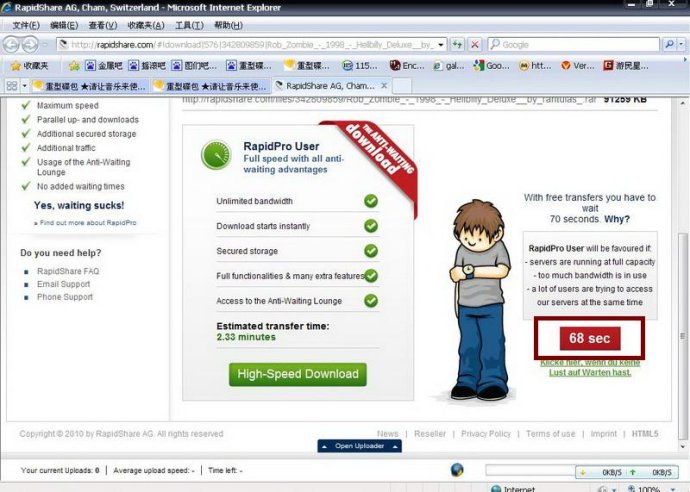This screenshot has height=492, width=690.
Task: Open the zoom level 100% dropdown
Action: (x=673, y=489)
